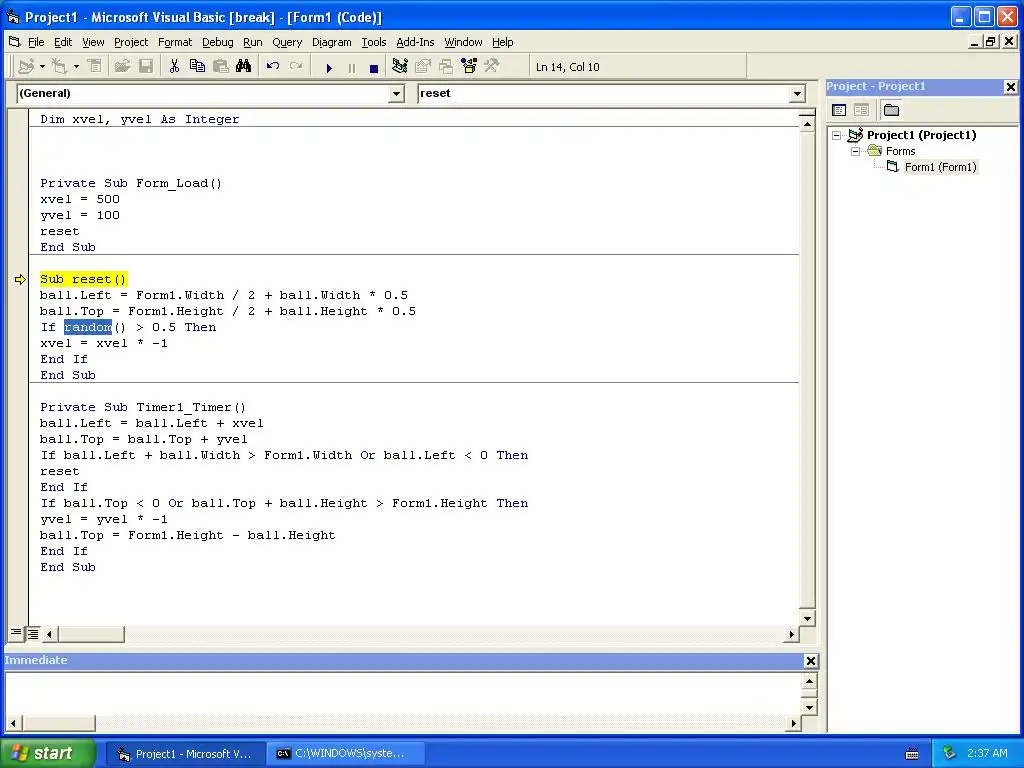The width and height of the screenshot is (1024, 768).
Task: Expand the reset procedure dropdown
Action: pos(797,94)
